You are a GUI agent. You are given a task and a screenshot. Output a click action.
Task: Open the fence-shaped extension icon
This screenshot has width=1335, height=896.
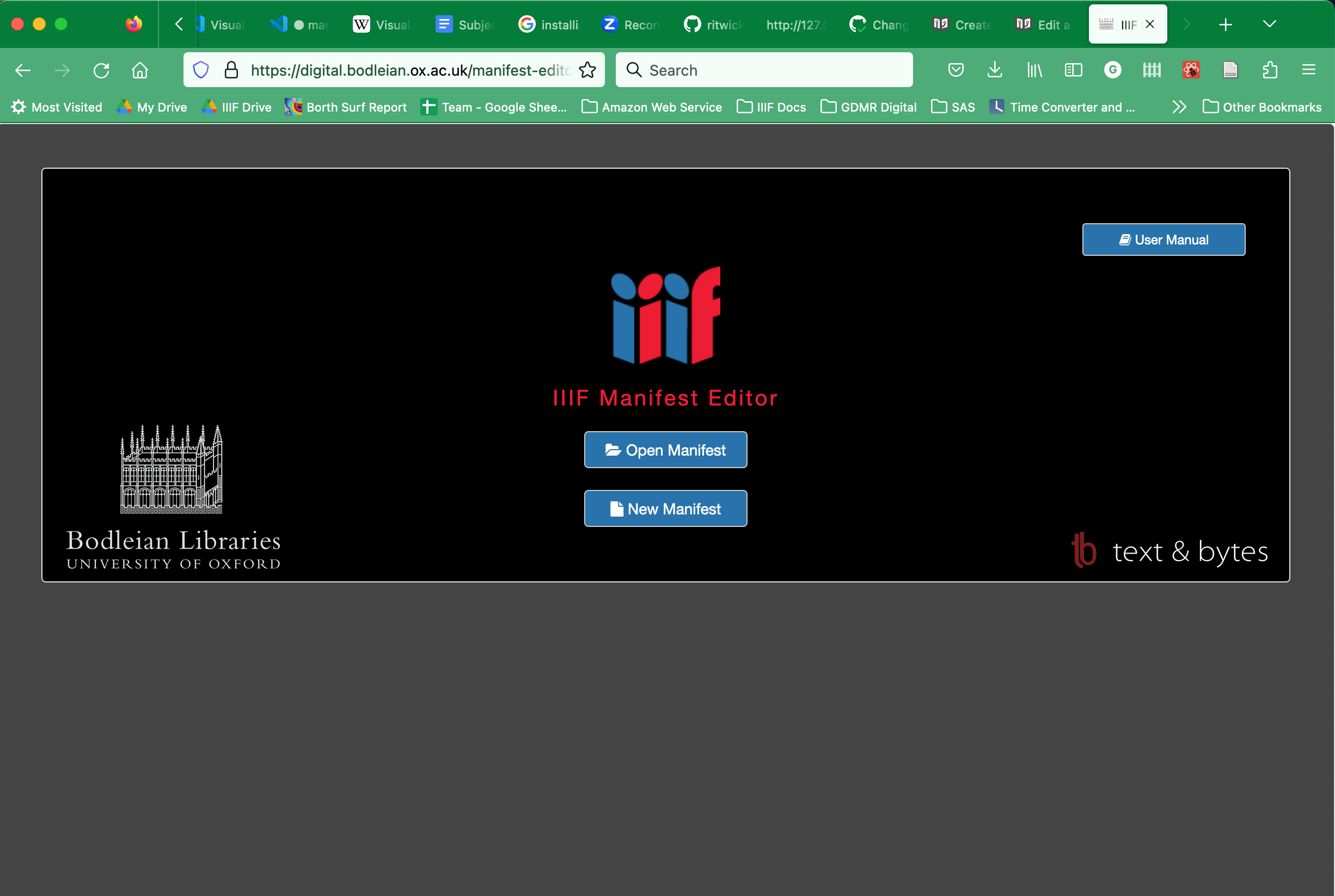tap(1152, 70)
